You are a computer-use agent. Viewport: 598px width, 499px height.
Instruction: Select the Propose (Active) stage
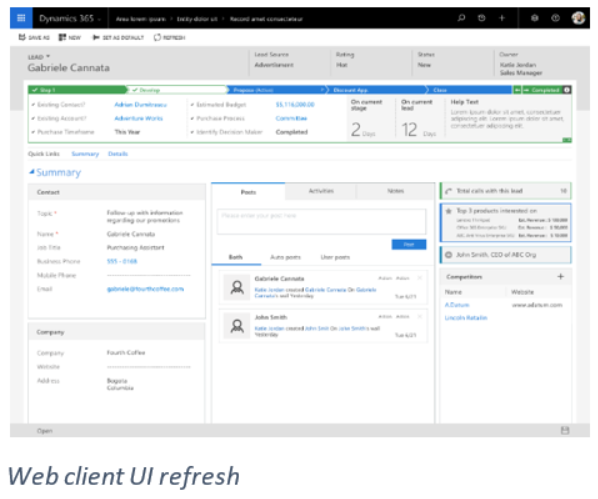coord(277,90)
